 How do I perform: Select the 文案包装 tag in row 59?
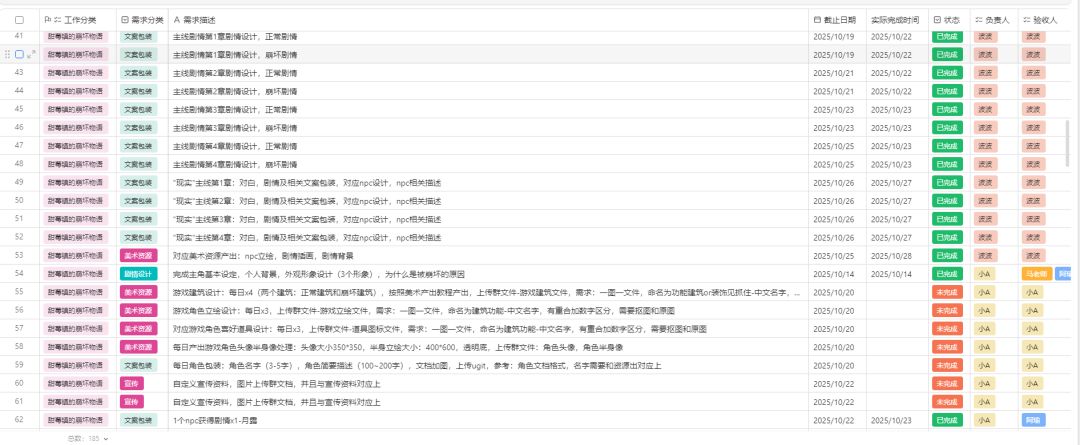click(x=138, y=366)
